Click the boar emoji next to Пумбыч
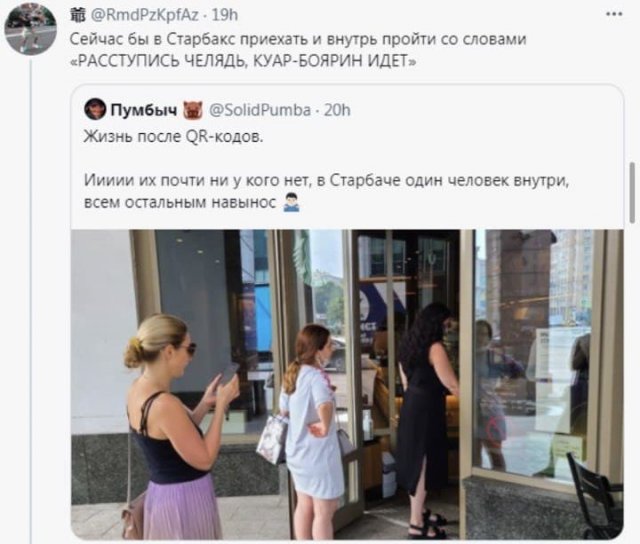This screenshot has height=544, width=640. tap(193, 110)
